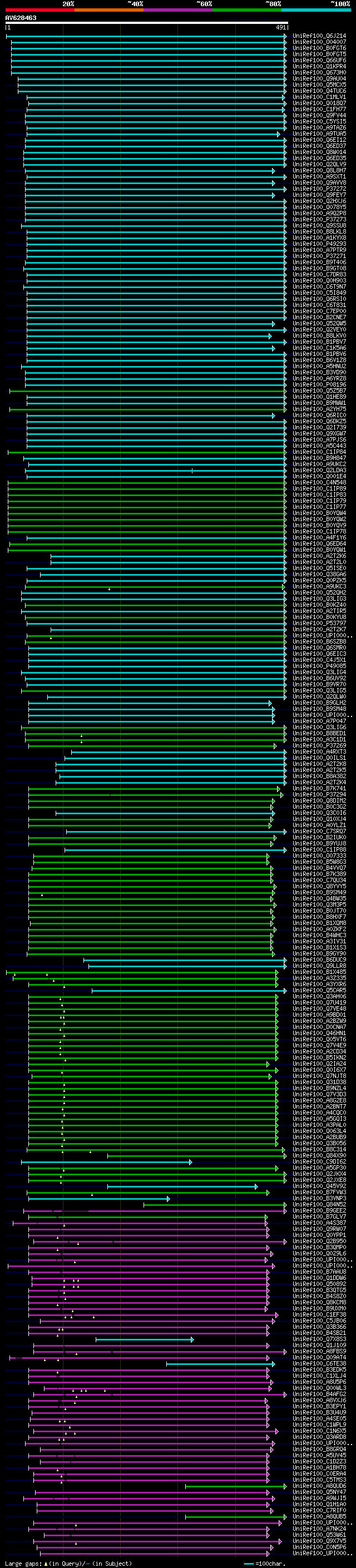Select the UniRef100_C0N5P6 label
This screenshot has width=356, height=1568.
coord(319,1547)
